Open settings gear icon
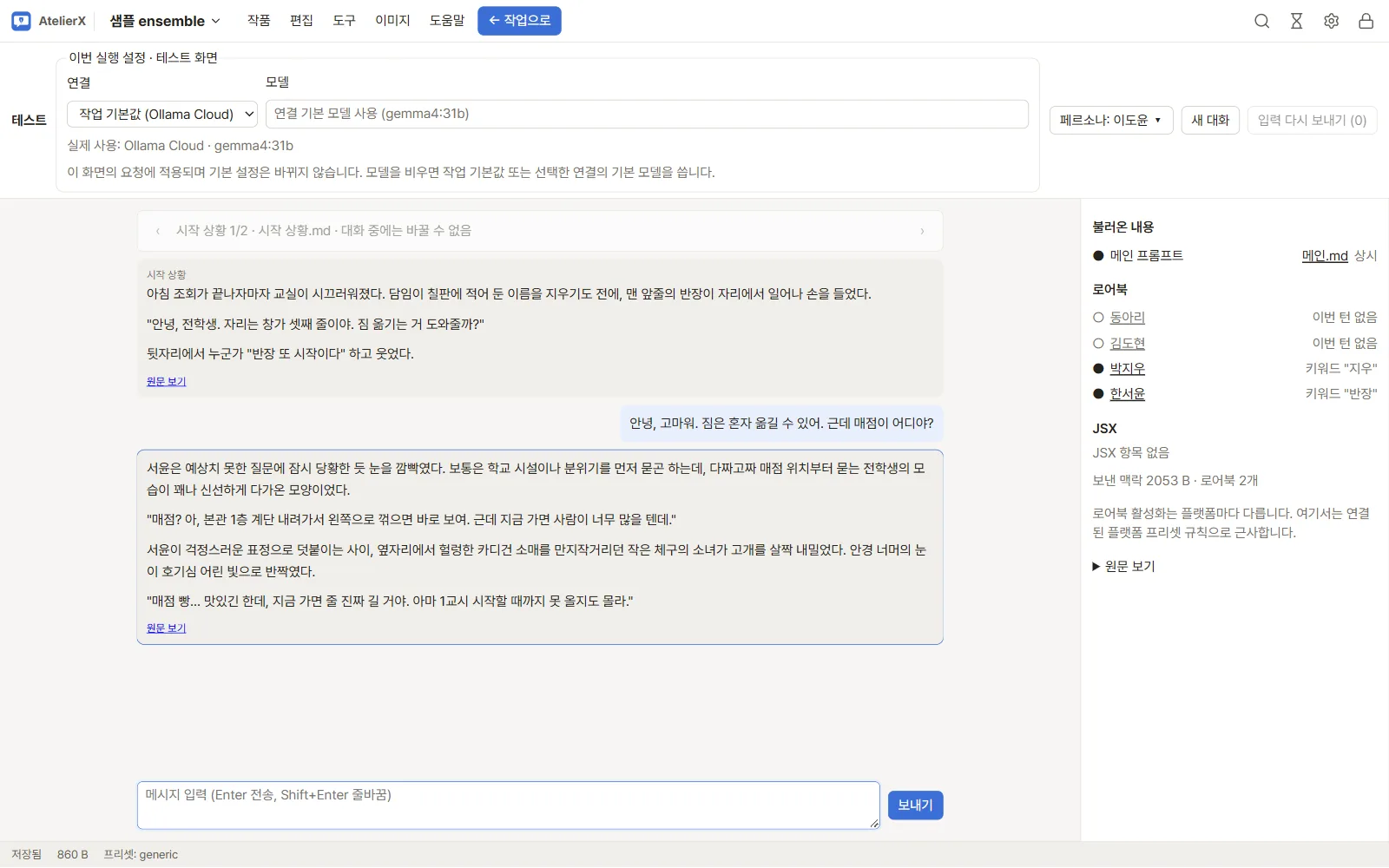This screenshot has width=1389, height=868. pos(1331,21)
